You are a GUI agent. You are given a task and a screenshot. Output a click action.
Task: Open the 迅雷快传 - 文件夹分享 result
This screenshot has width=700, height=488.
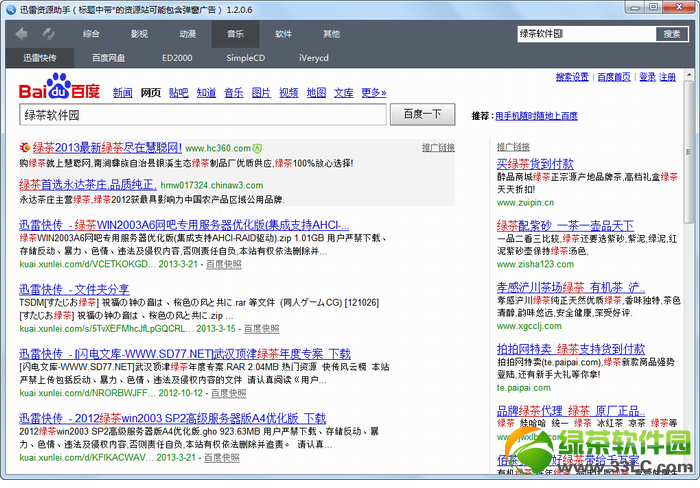click(74, 289)
